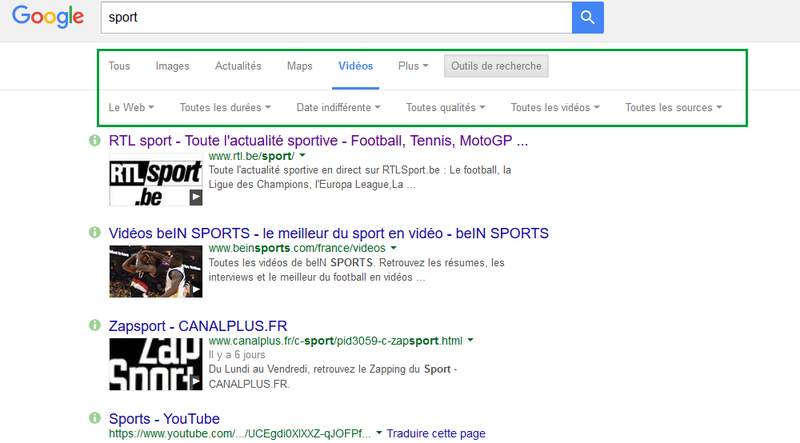Viewport: 800px width, 443px height.
Task: Open the Maps tab
Action: point(299,66)
